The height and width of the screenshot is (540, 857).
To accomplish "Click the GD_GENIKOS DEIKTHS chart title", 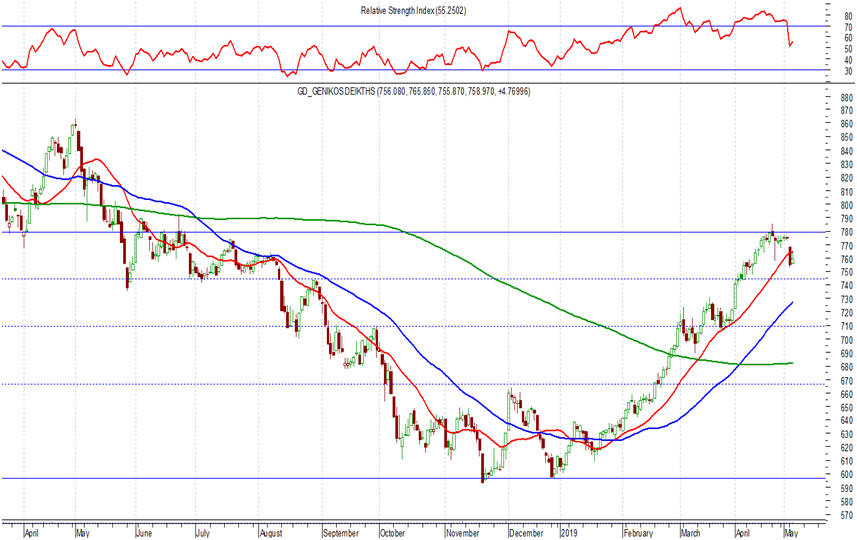I will [413, 91].
